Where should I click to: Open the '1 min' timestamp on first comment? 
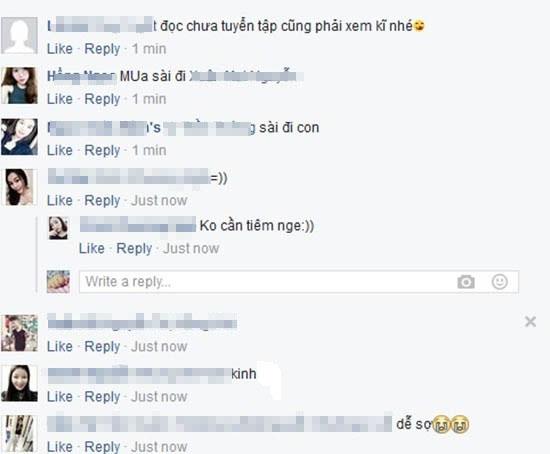point(149,49)
